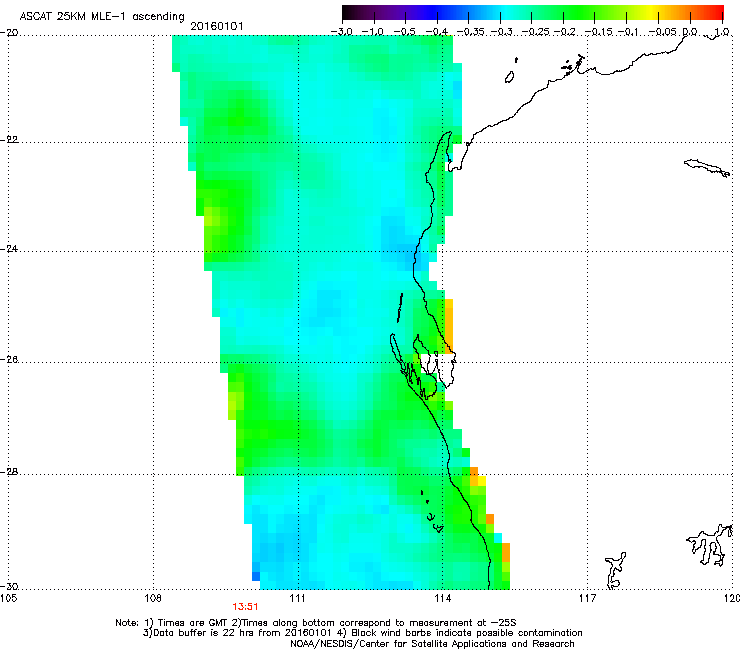Click the longitude label '117' on bottom axis
The width and height of the screenshot is (740, 650).
pos(587,599)
